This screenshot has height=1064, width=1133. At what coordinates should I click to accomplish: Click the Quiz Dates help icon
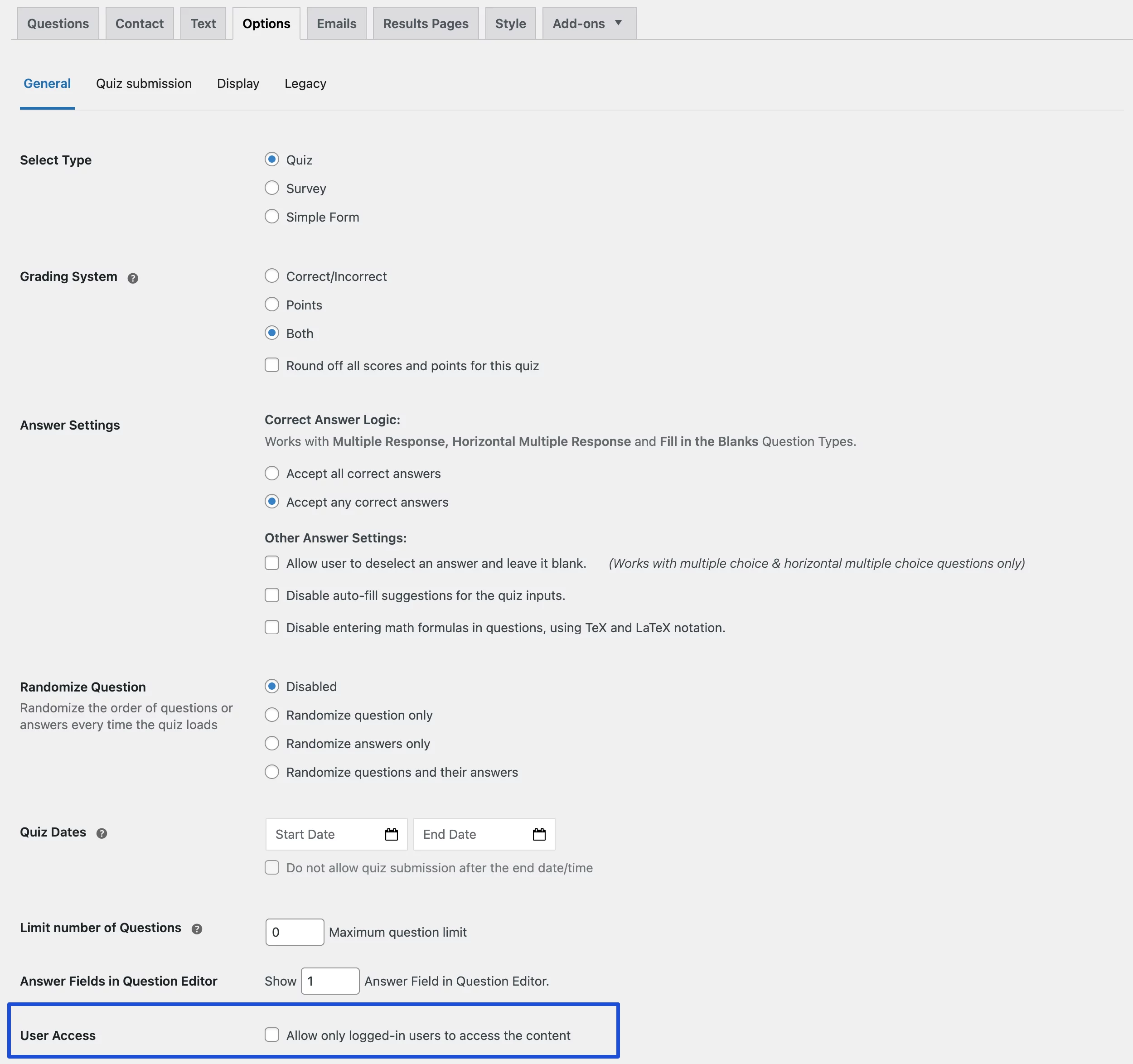point(102,833)
